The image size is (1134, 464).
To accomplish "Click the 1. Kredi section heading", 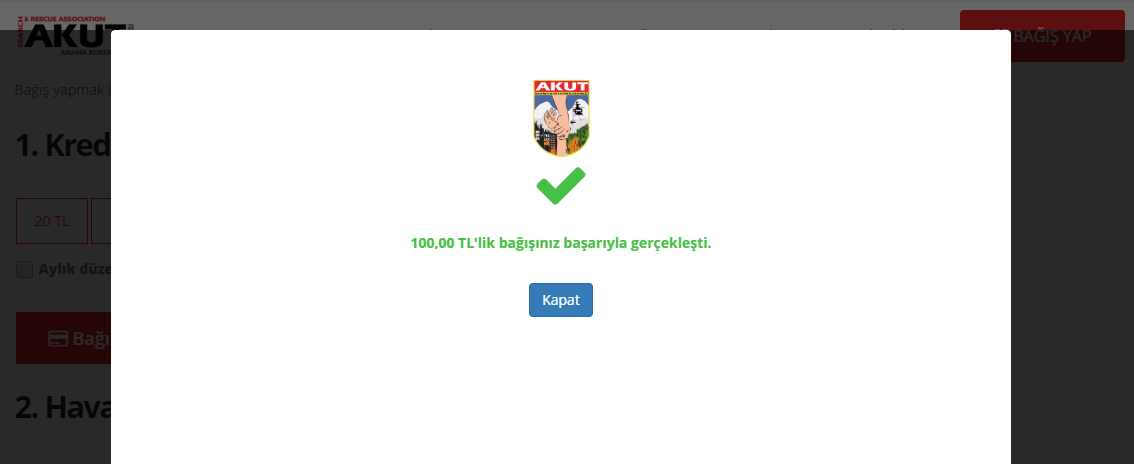I will [63, 145].
